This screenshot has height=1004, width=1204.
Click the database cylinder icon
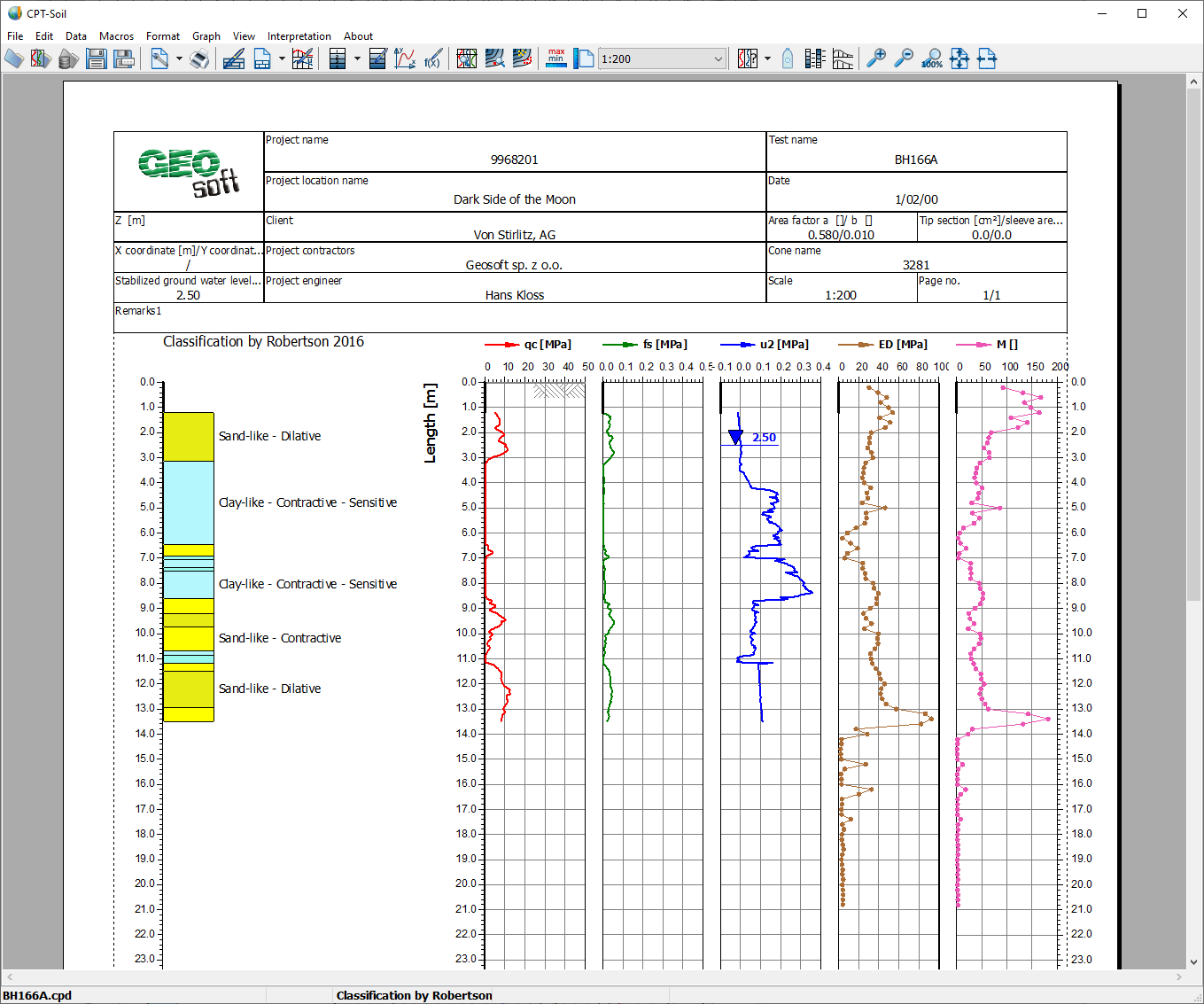click(x=68, y=59)
